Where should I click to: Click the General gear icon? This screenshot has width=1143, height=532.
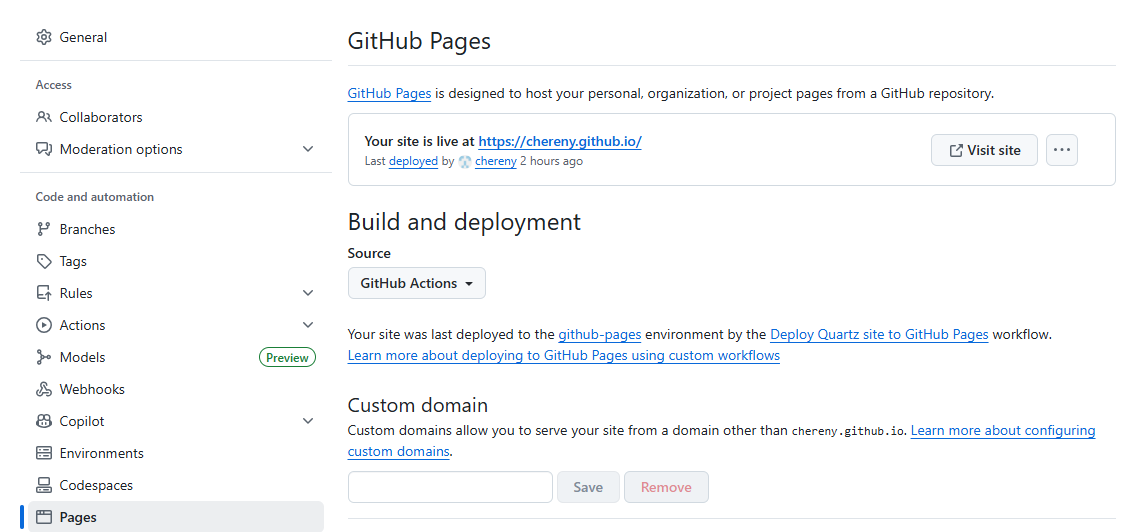(44, 37)
